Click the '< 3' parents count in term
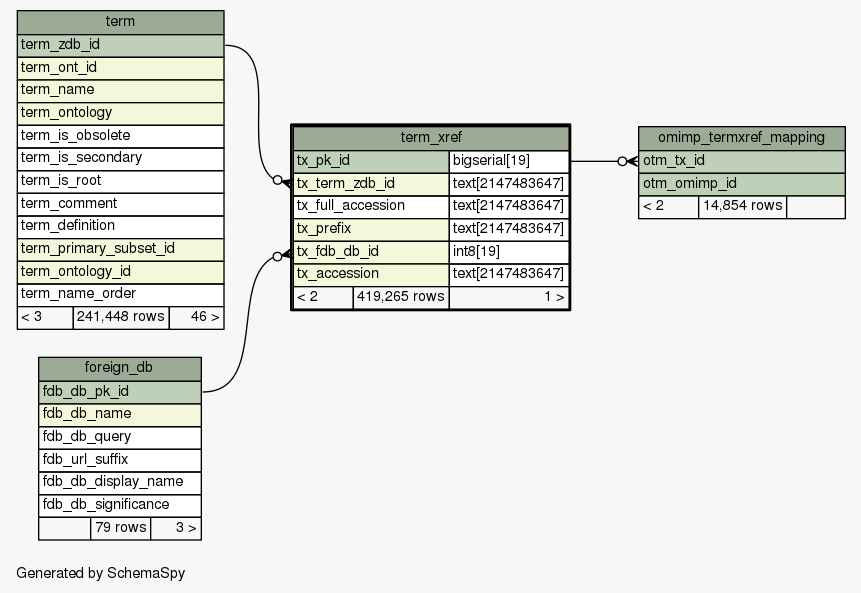The image size is (861, 593). point(45,317)
